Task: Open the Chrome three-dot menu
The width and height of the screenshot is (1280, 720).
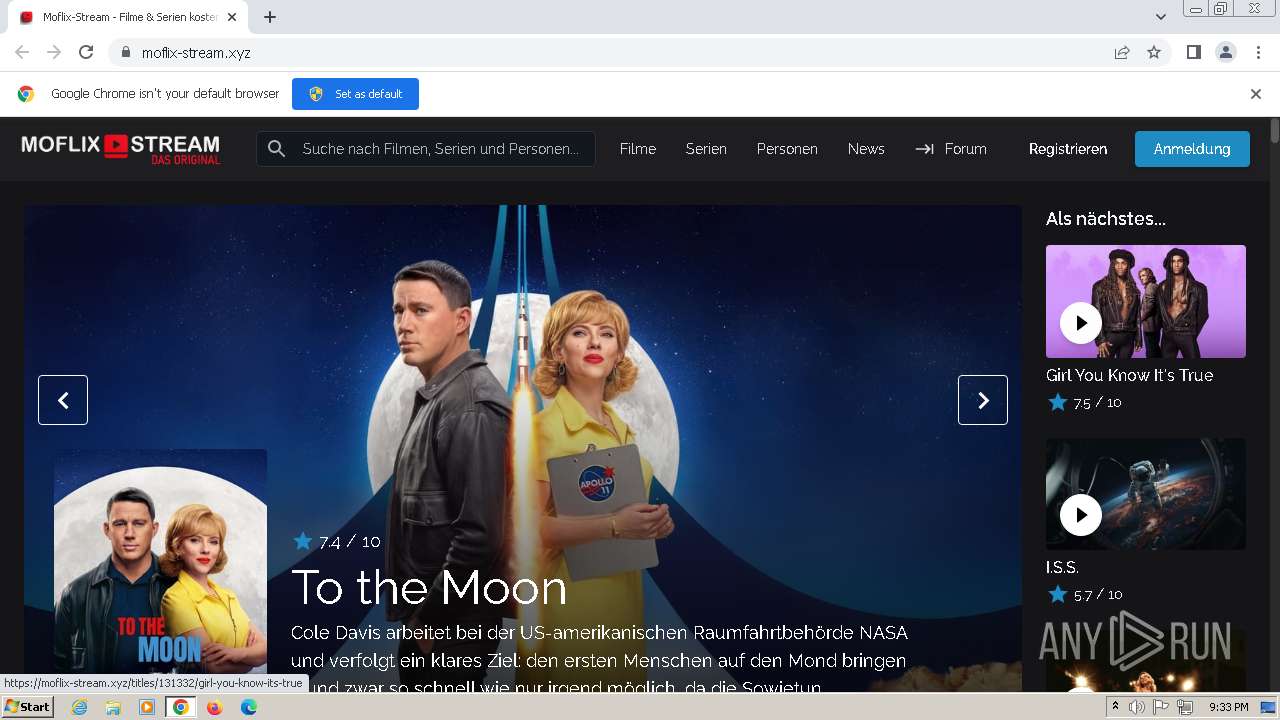Action: pyautogui.click(x=1259, y=52)
